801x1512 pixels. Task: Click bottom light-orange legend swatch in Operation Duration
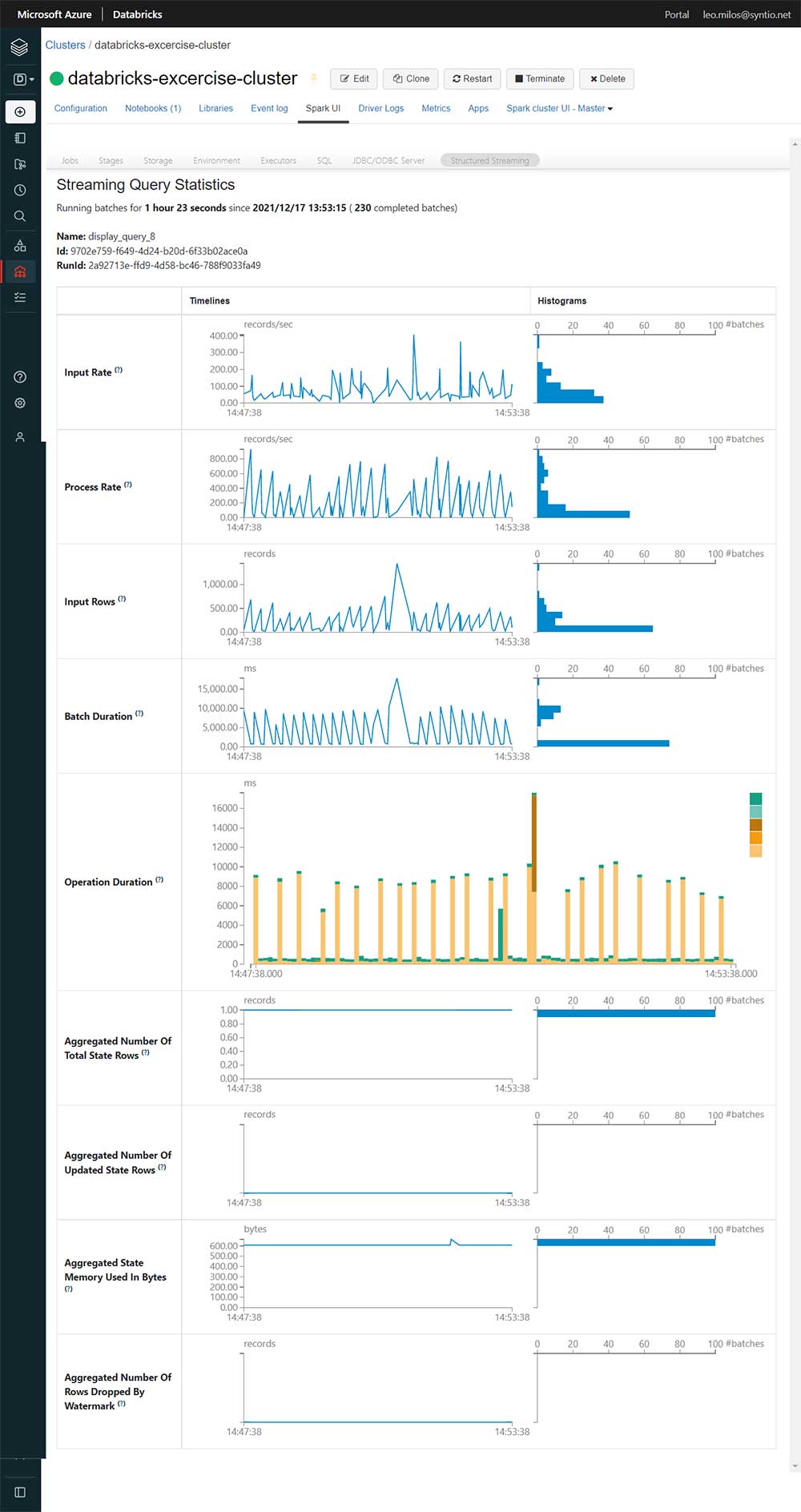755,850
